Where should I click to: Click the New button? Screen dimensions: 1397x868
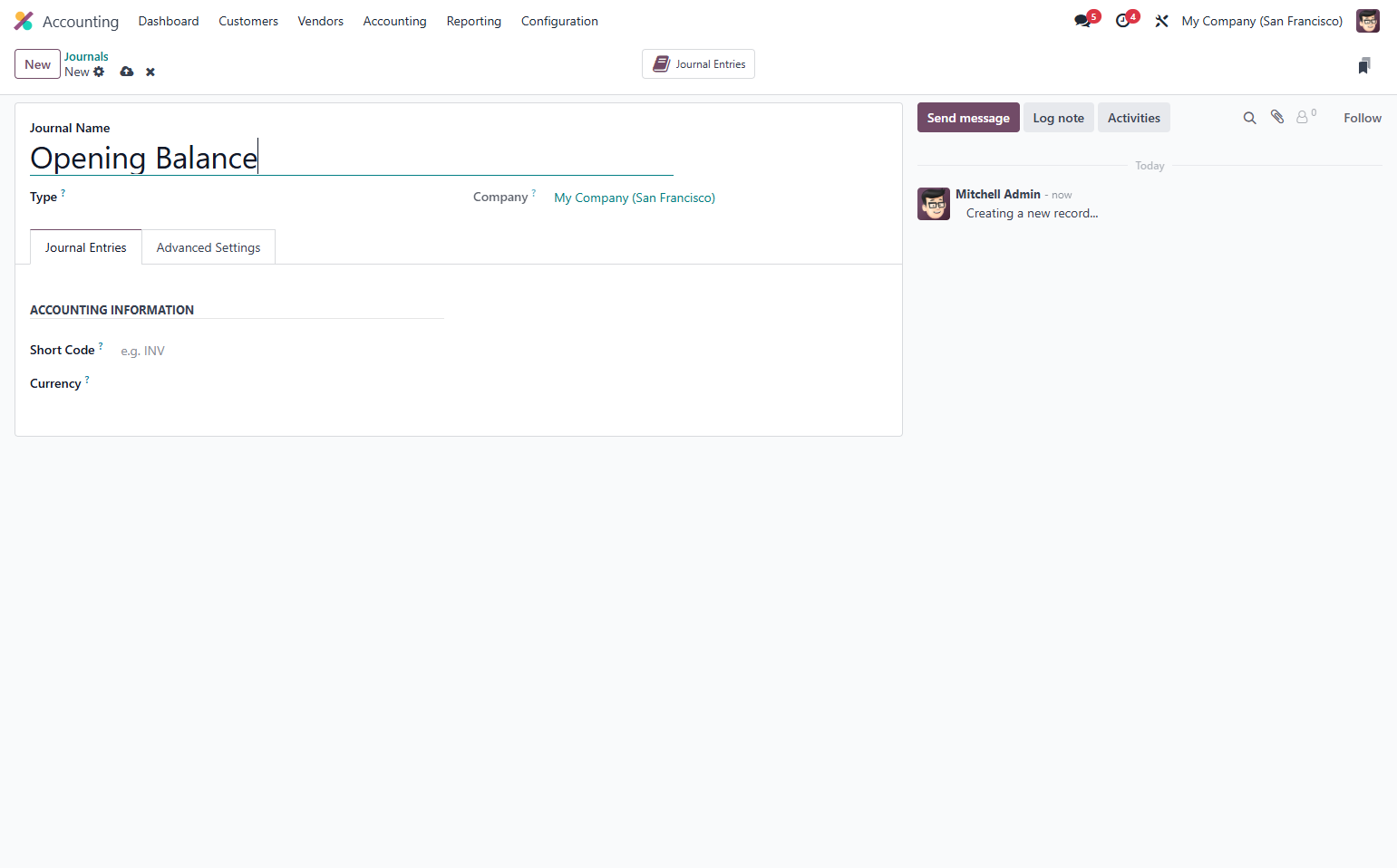38,64
